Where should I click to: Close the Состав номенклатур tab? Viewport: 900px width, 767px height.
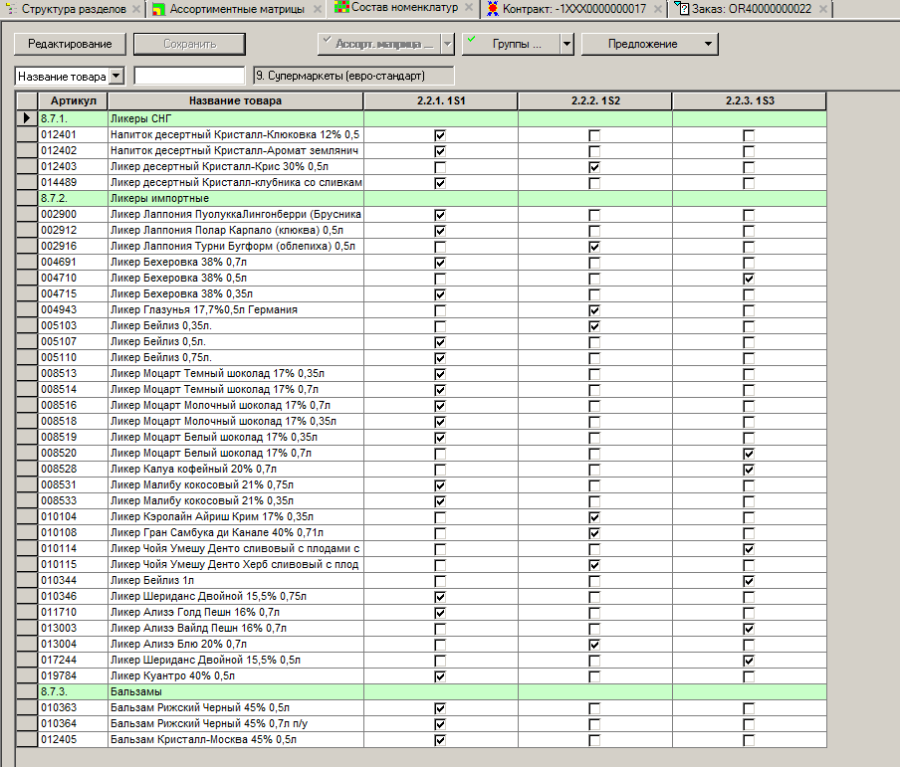469,7
